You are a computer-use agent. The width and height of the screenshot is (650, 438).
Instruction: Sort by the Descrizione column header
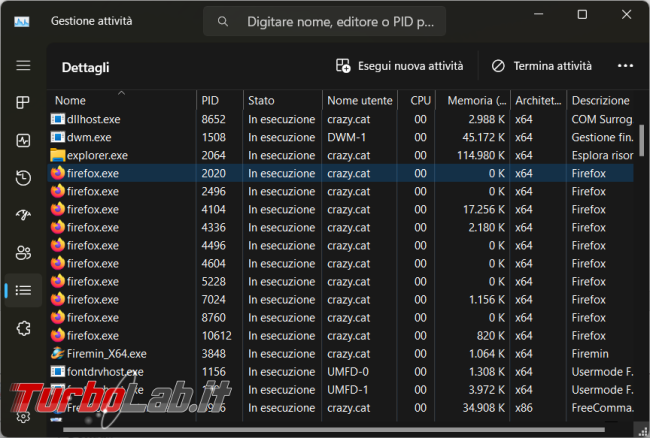[600, 100]
